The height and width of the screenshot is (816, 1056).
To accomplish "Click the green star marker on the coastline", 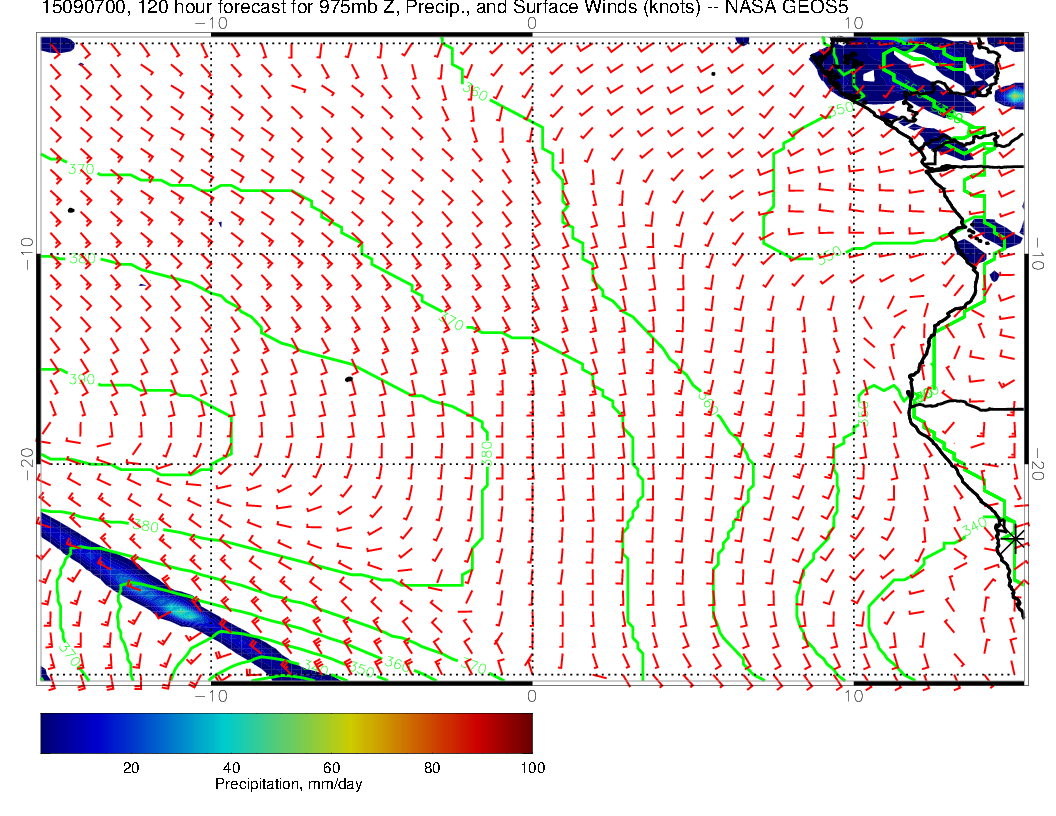I will [x=1014, y=538].
